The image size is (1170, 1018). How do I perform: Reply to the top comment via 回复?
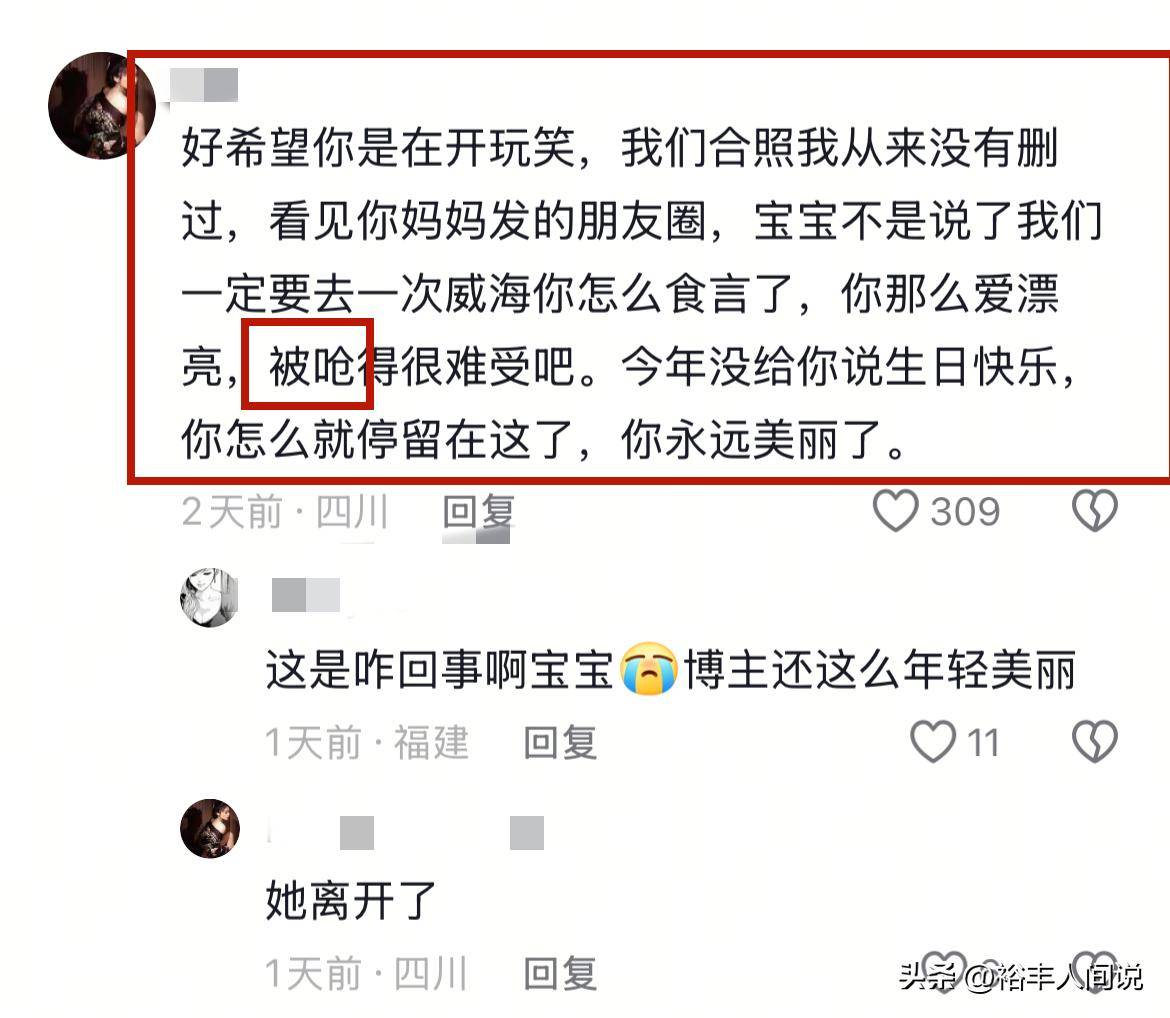click(478, 512)
